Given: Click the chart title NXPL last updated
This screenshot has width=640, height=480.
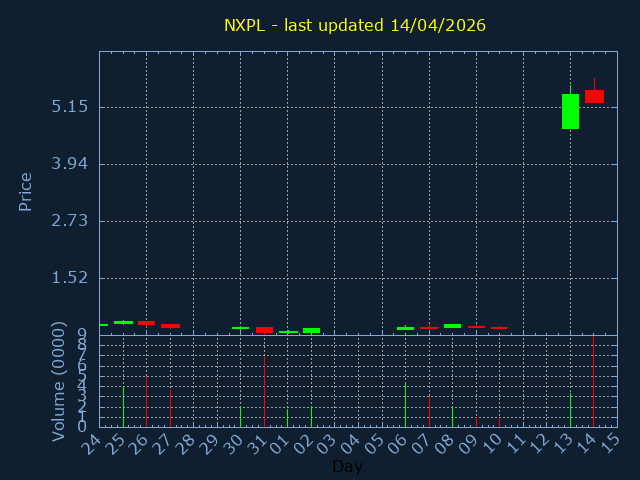Looking at the screenshot, I should coord(355,25).
